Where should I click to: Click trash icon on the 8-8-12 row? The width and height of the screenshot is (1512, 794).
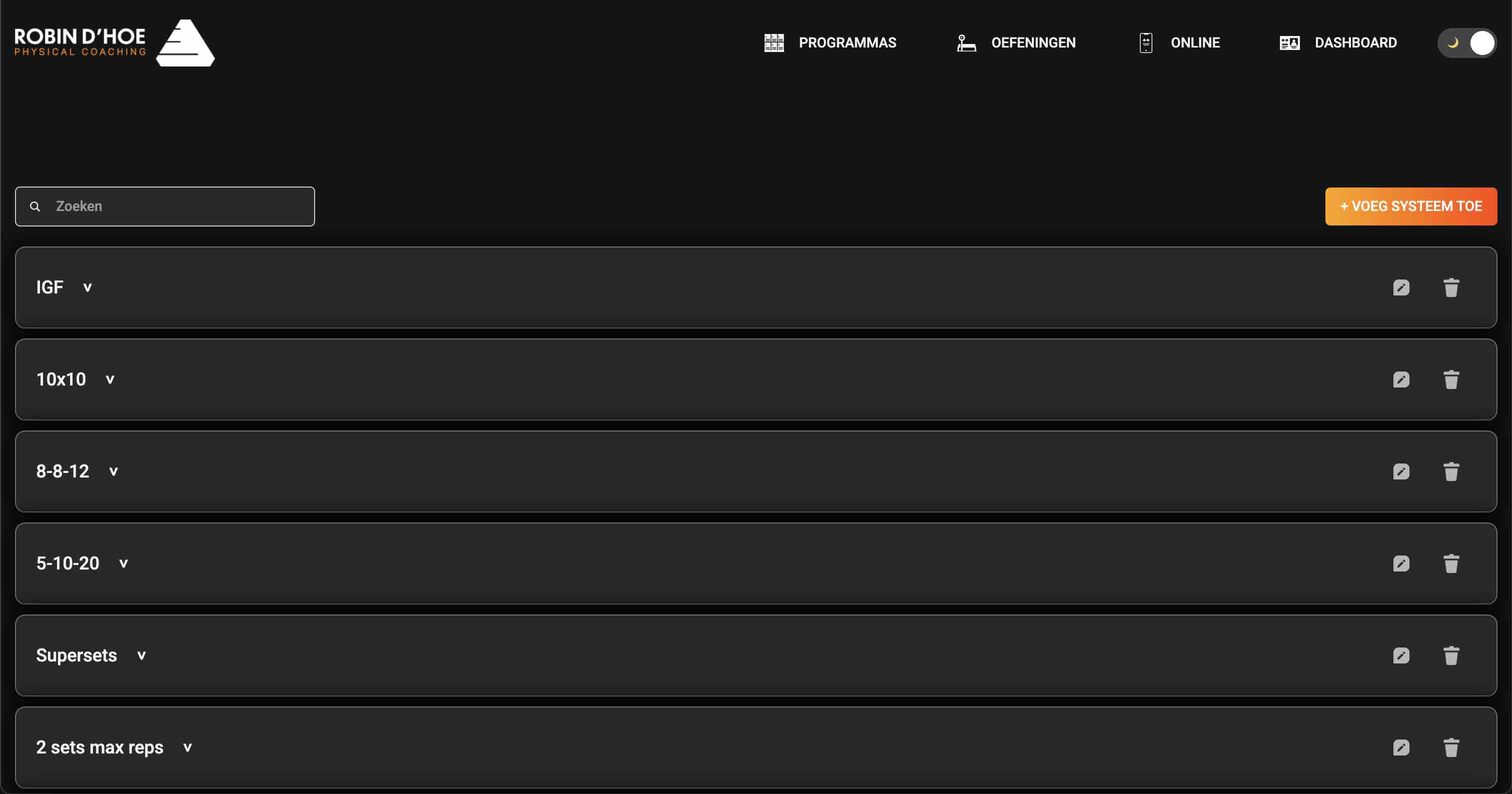[1451, 472]
